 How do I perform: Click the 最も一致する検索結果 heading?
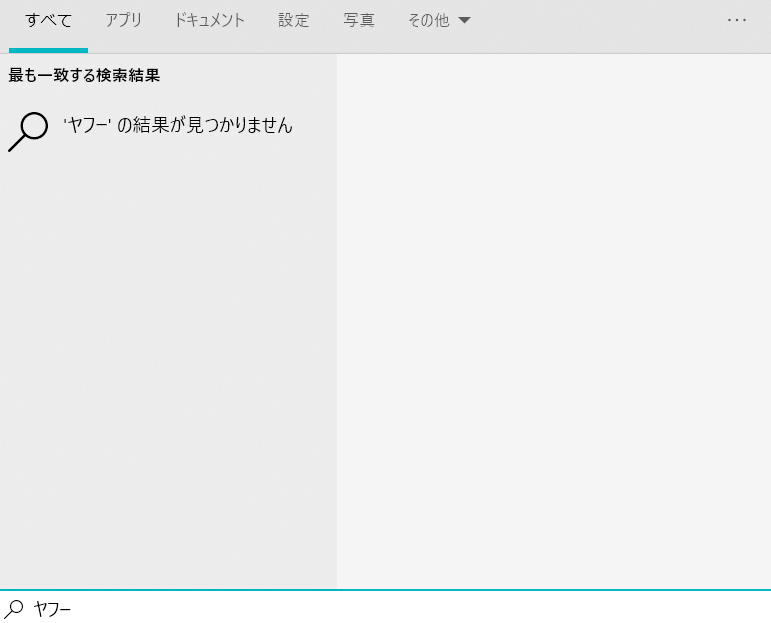(x=84, y=75)
